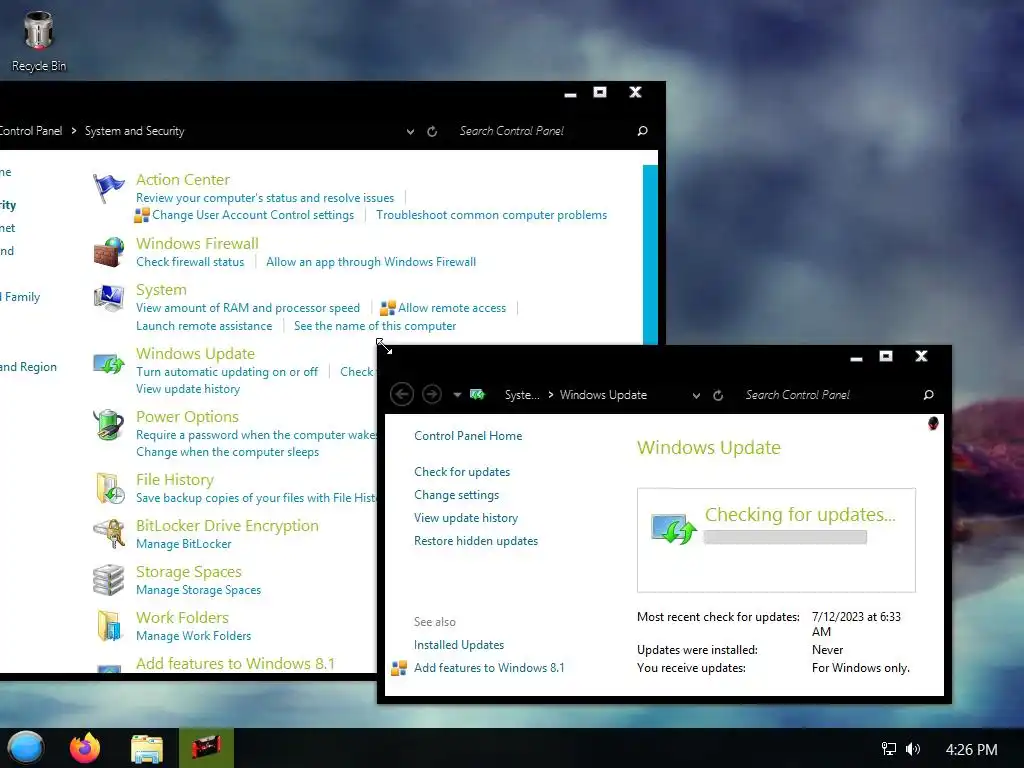
Task: Click Review your computer's status and resolve issues
Action: point(264,198)
